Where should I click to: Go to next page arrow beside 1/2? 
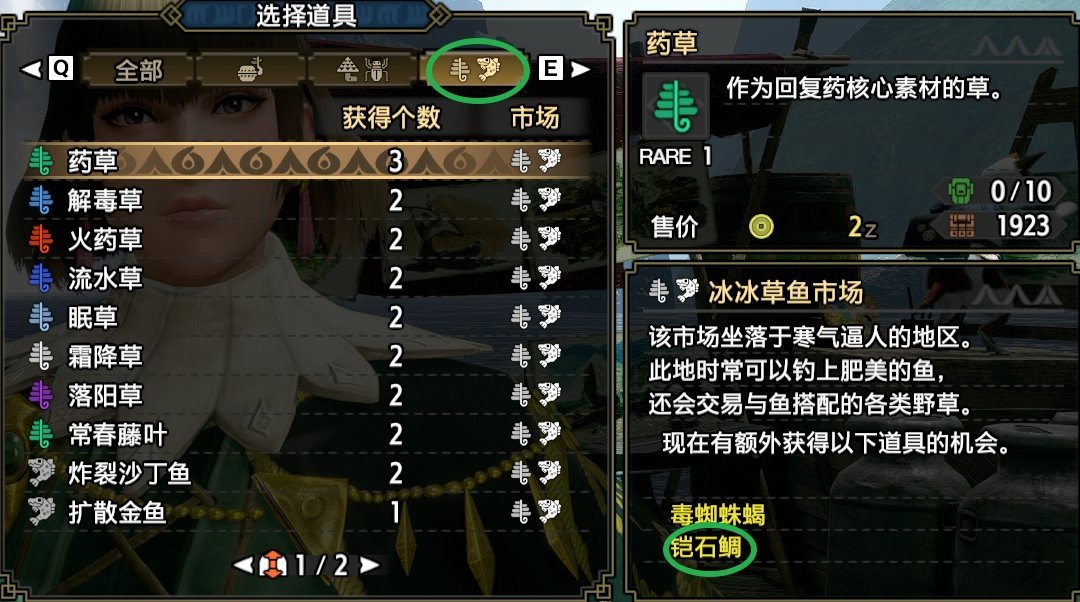370,565
